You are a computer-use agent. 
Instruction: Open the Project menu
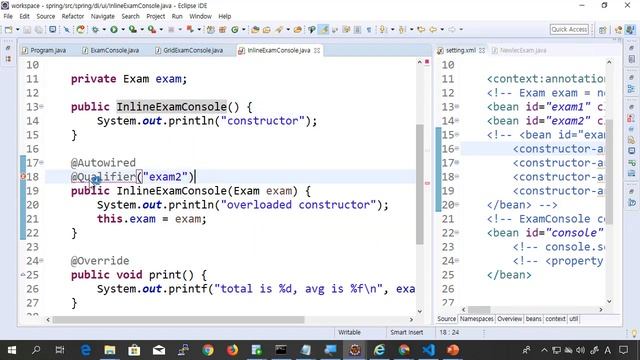[x=156, y=16]
